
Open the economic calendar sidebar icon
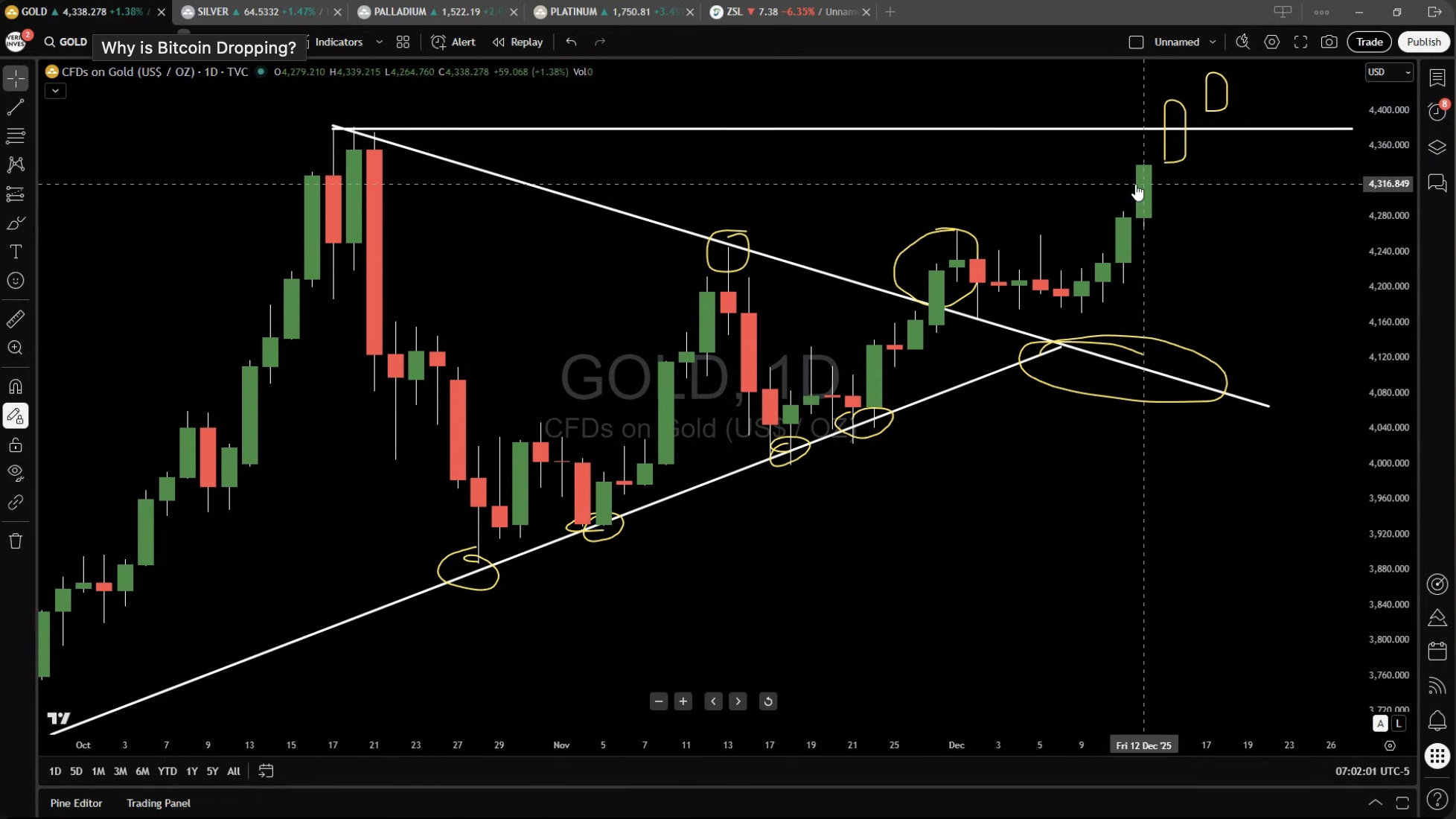click(1437, 651)
